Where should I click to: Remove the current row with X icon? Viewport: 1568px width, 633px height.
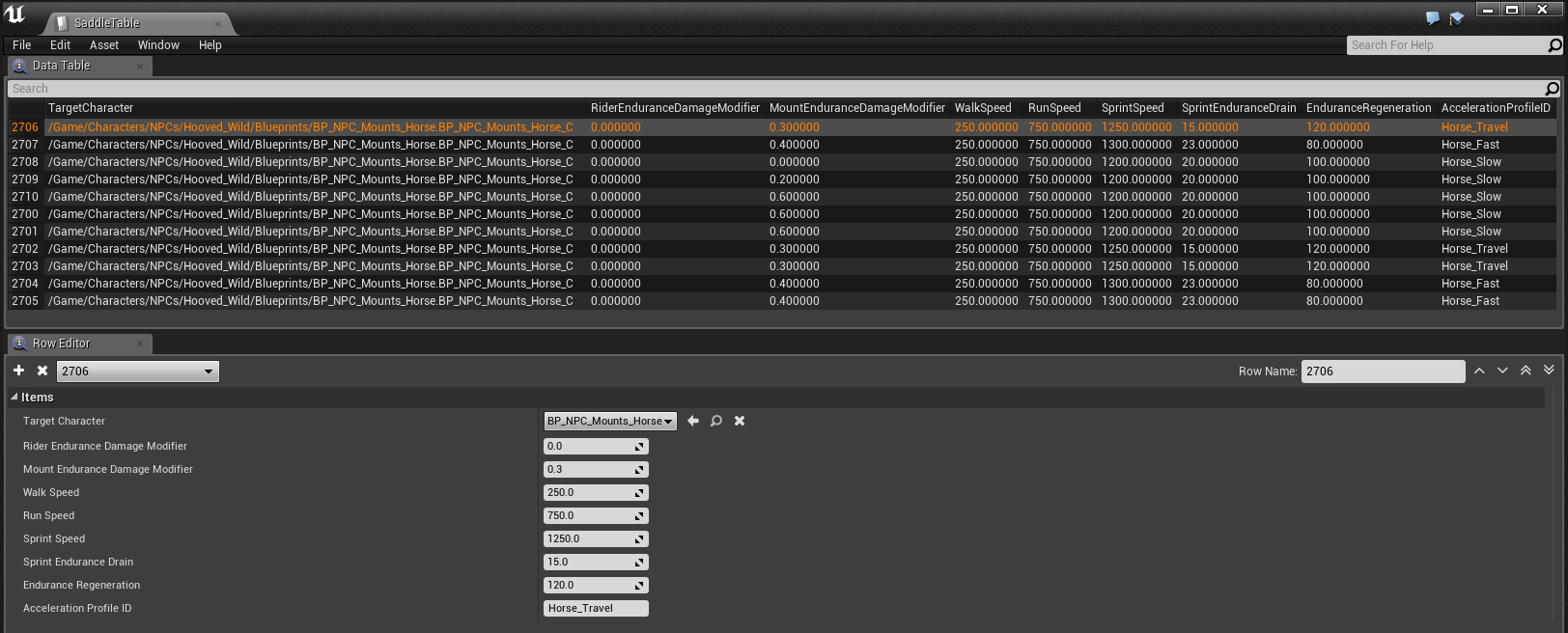coord(42,371)
